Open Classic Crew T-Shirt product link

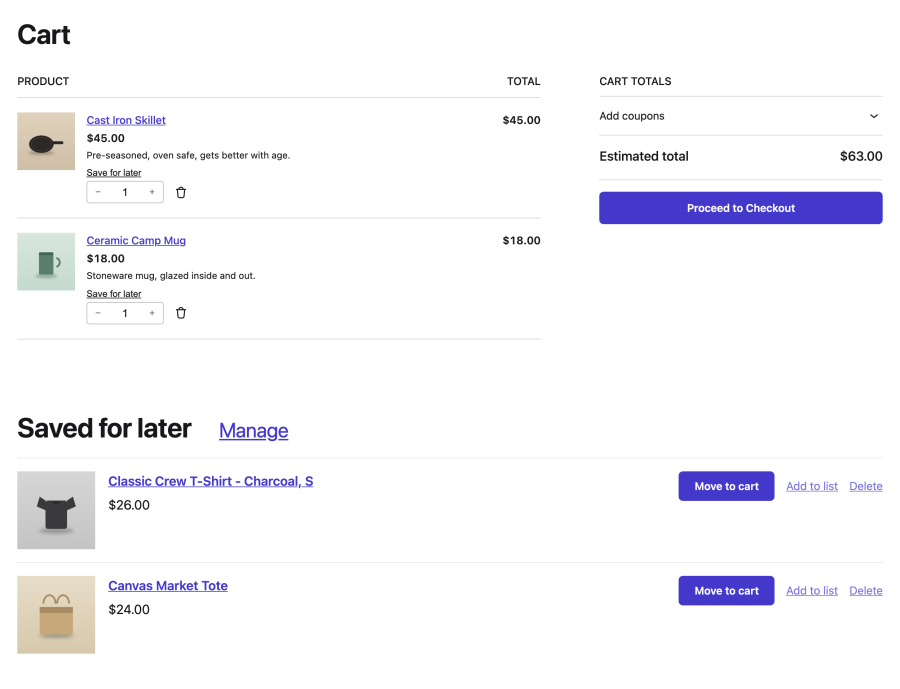pyautogui.click(x=211, y=481)
